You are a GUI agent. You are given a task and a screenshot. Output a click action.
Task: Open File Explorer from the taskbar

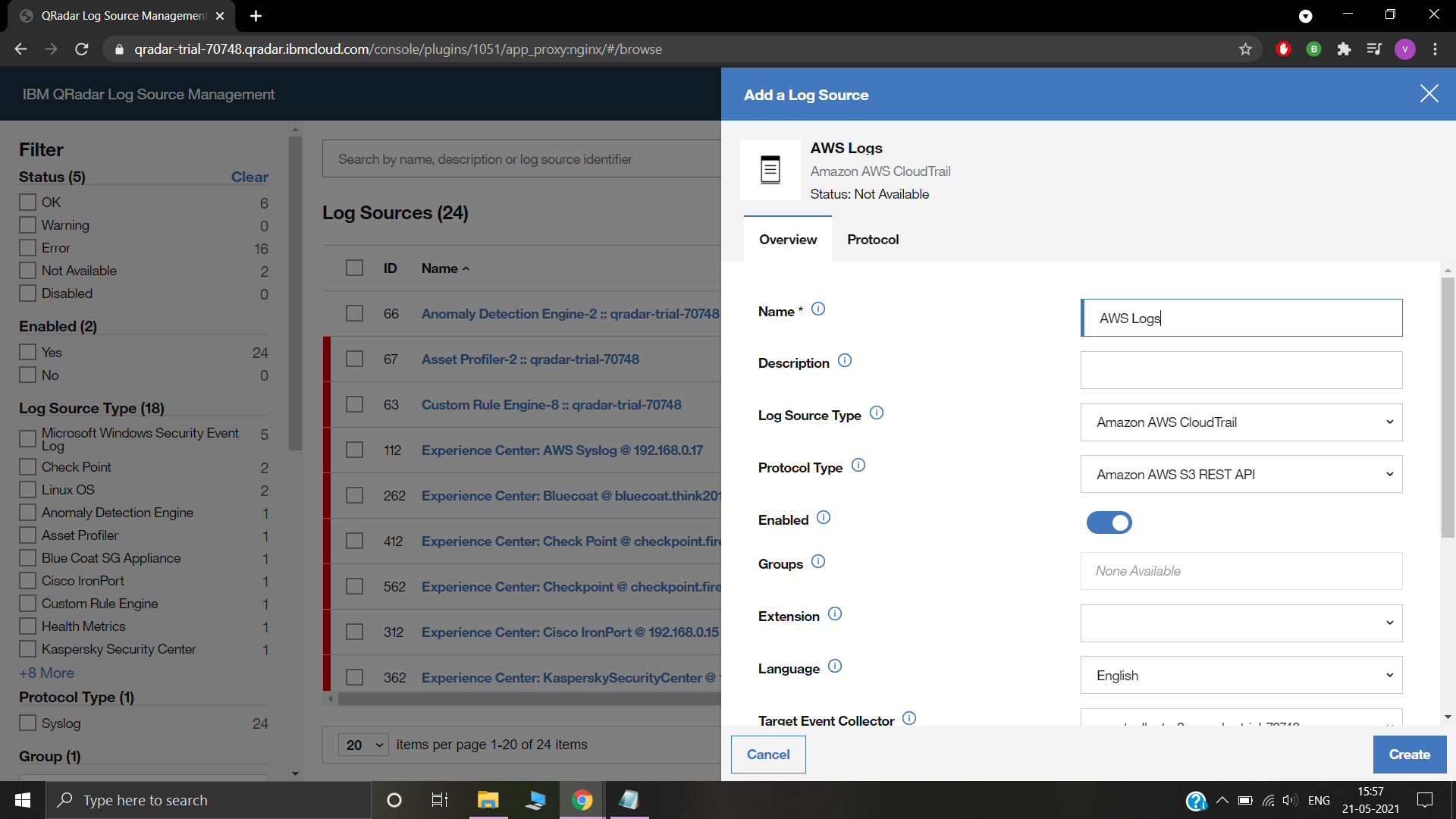[488, 800]
